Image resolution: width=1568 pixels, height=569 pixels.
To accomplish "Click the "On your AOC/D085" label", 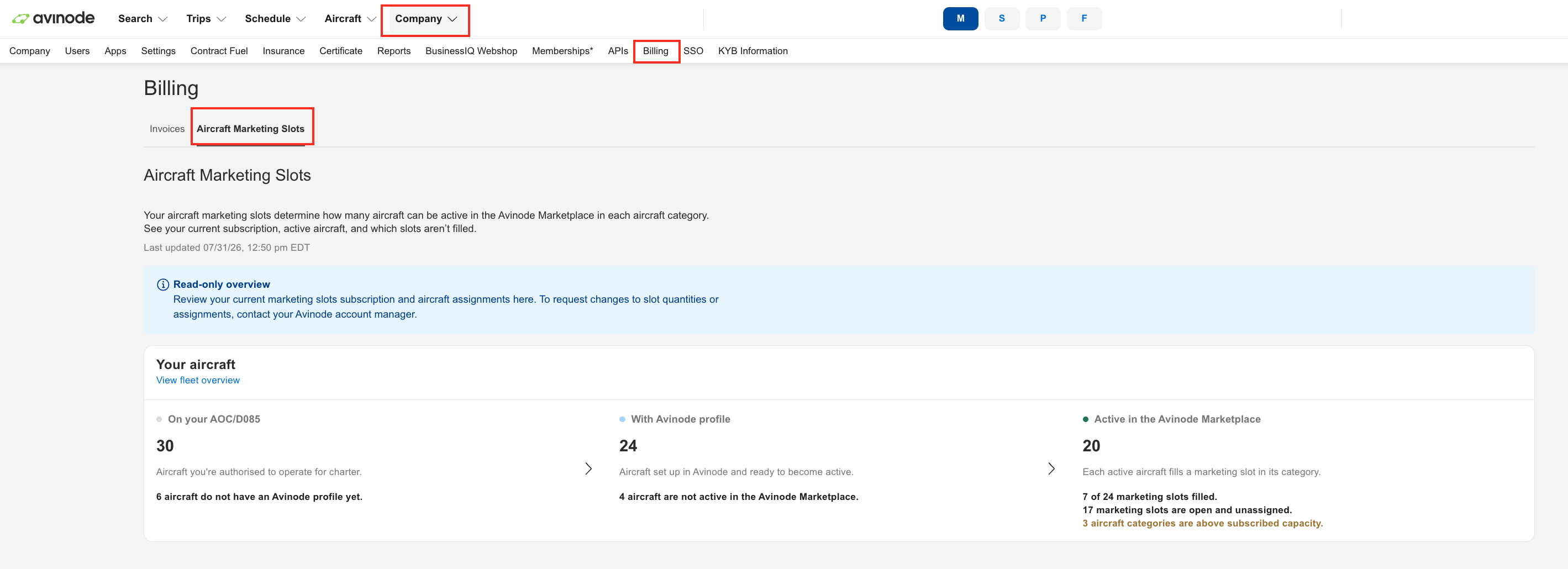I will point(214,419).
